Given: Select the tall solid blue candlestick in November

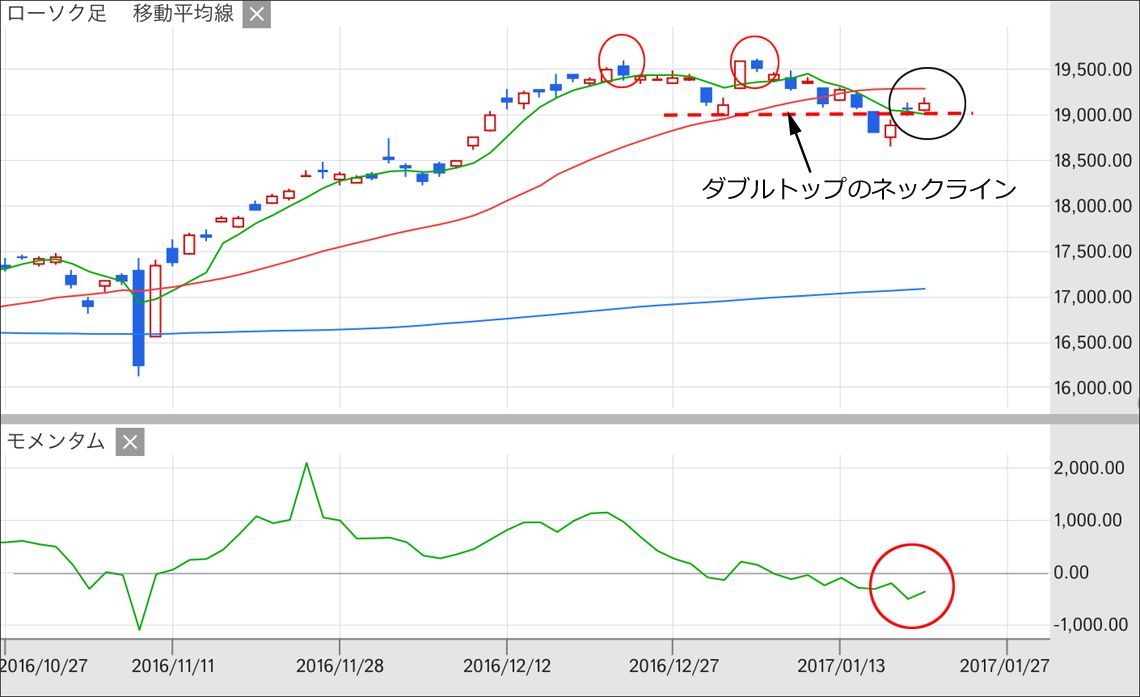Looking at the screenshot, I should tap(138, 317).
